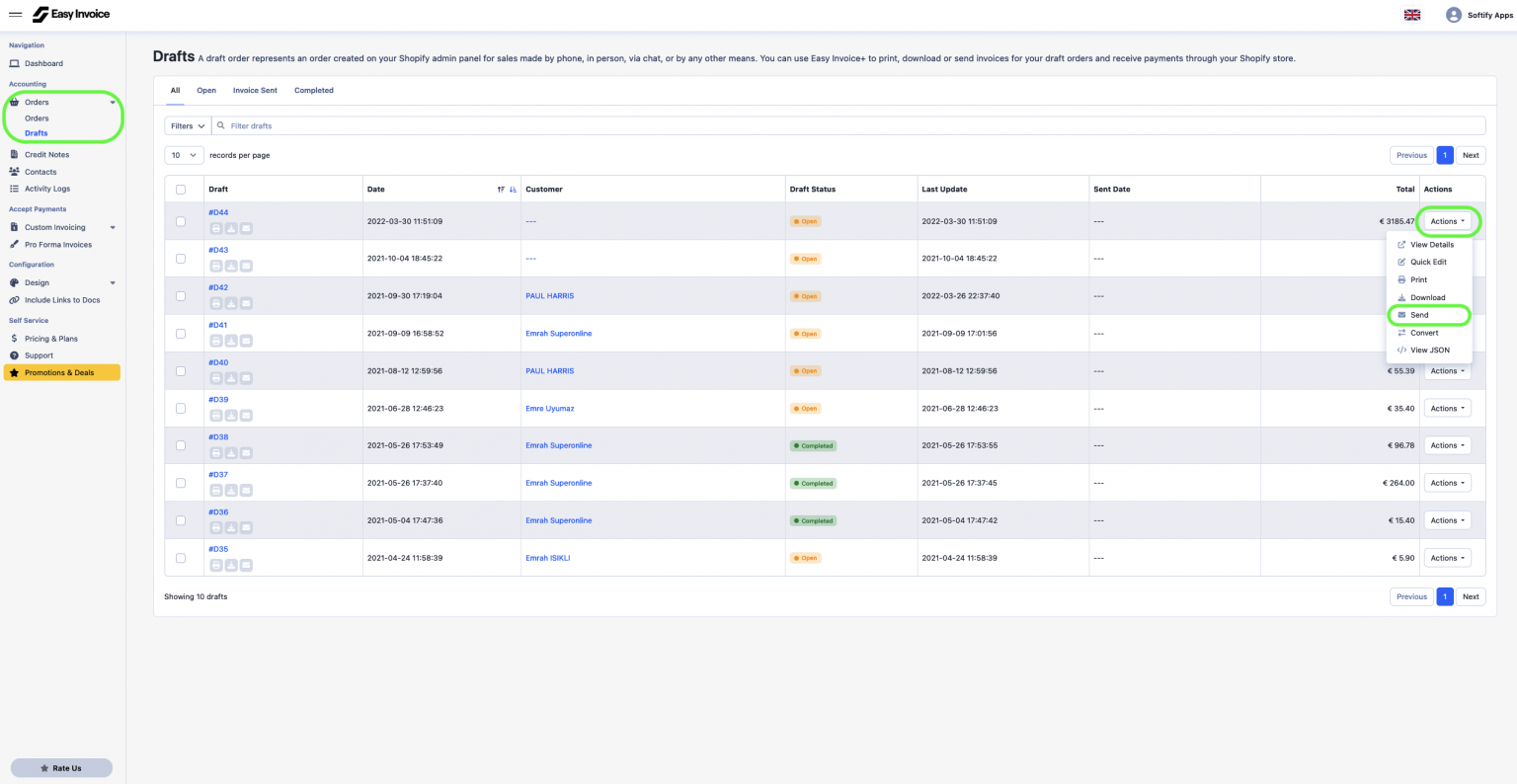Click the Softify Apps user avatar
This screenshot has width=1517, height=784.
(x=1453, y=15)
